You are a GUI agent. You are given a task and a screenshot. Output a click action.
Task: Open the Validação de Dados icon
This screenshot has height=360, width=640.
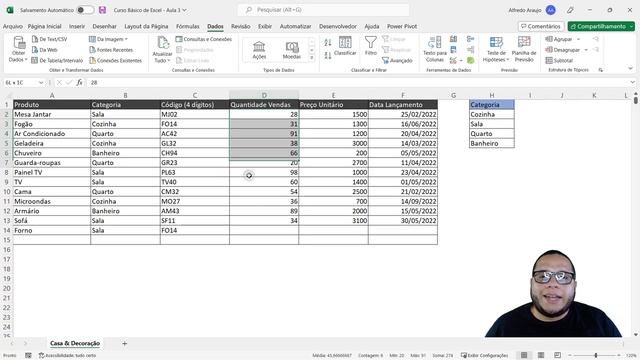click(x=453, y=60)
